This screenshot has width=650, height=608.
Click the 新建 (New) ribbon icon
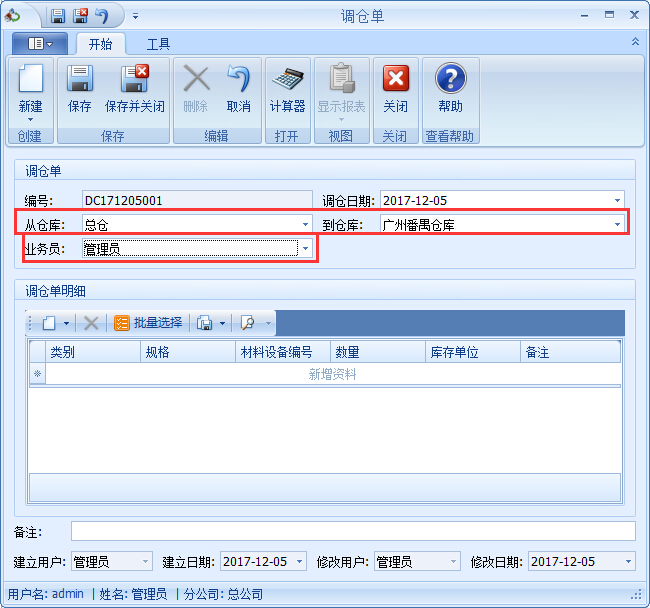[x=30, y=89]
